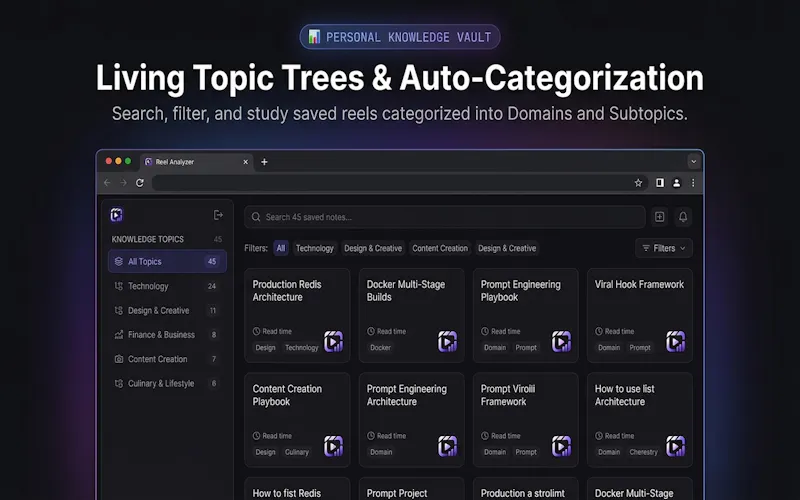Open Viral Hook Framework note
The width and height of the screenshot is (800, 500).
(640, 315)
